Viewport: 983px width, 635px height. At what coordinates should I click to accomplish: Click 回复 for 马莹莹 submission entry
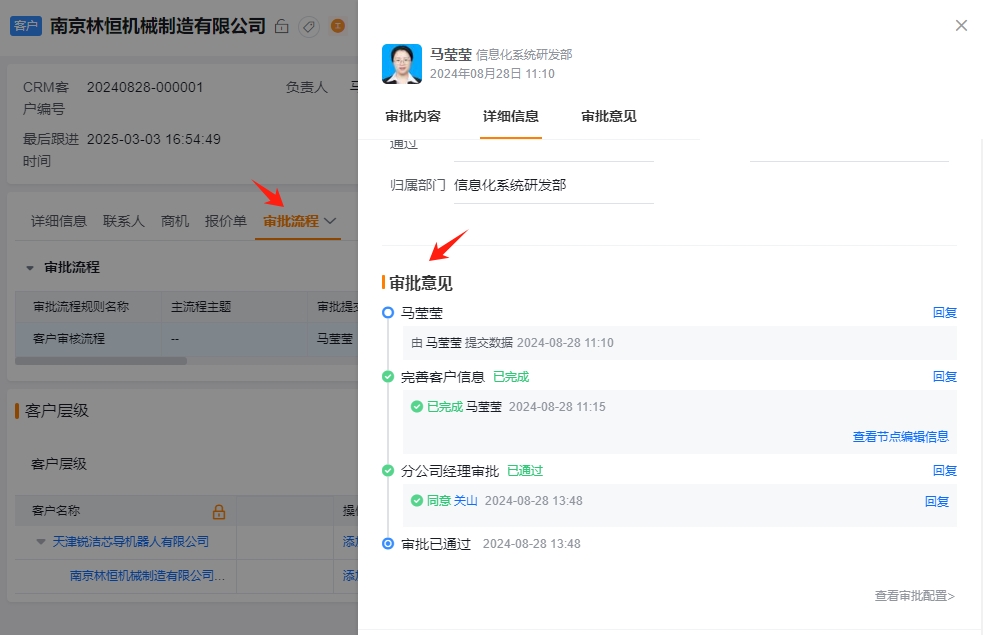tap(945, 313)
